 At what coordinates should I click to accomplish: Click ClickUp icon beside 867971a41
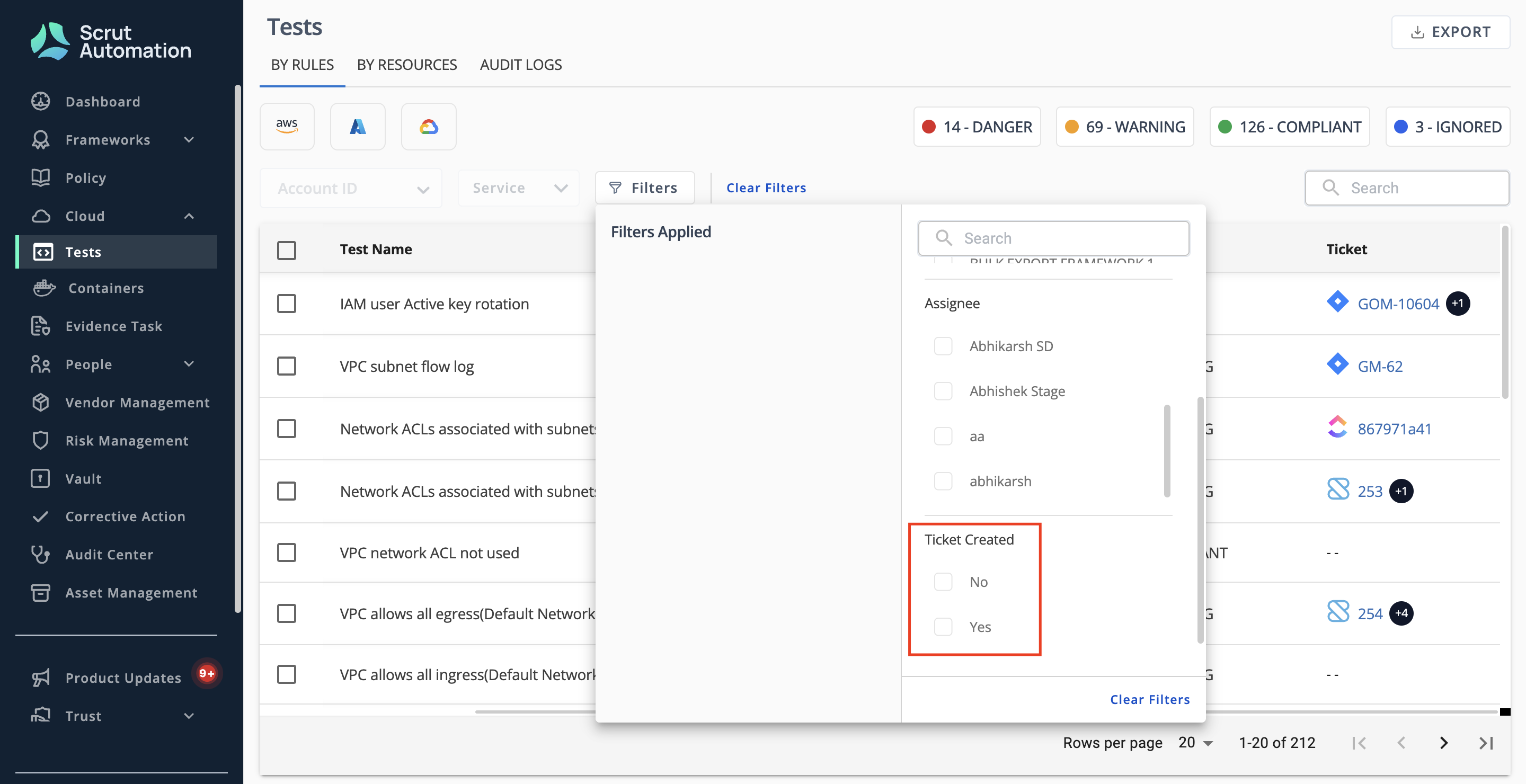1337,427
